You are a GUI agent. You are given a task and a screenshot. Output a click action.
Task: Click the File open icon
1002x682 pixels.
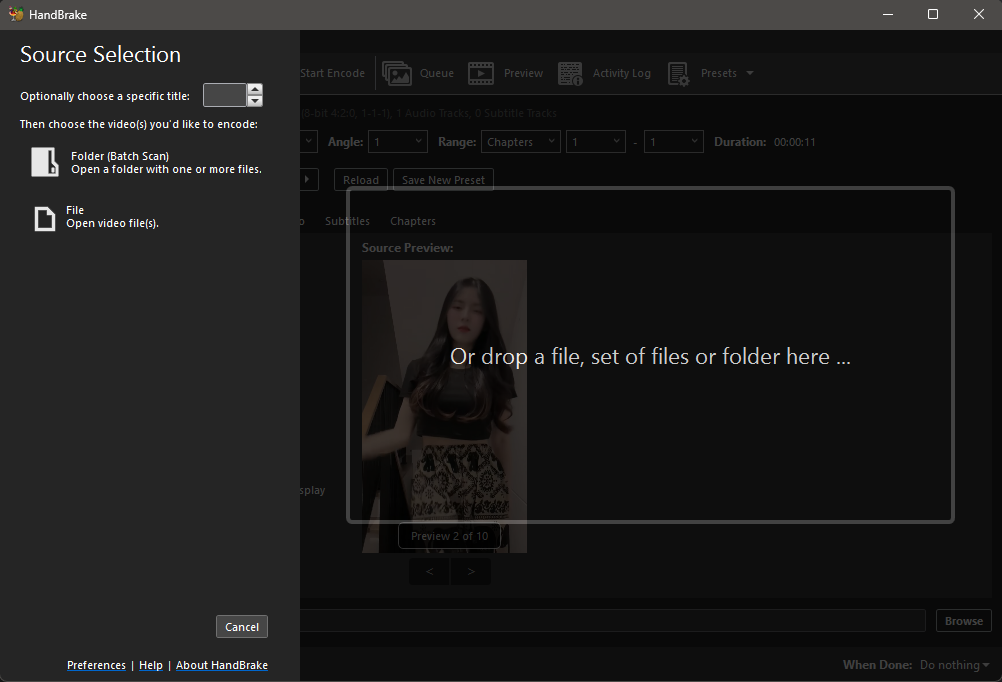coord(45,218)
